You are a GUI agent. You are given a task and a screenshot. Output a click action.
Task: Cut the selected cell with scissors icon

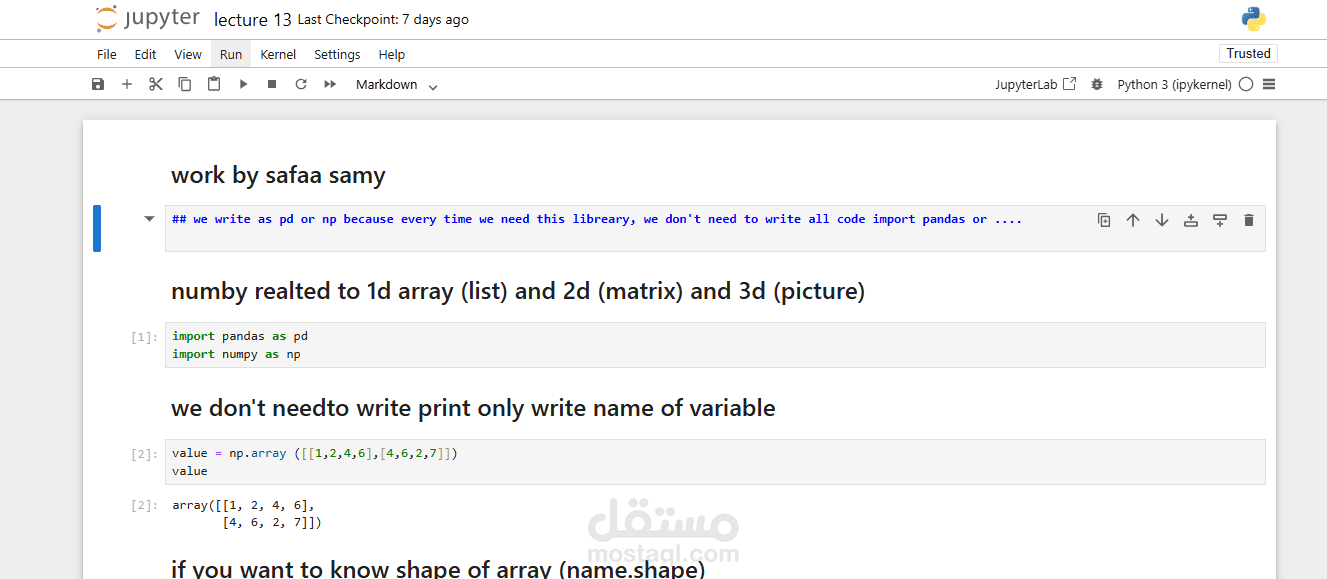pos(156,85)
